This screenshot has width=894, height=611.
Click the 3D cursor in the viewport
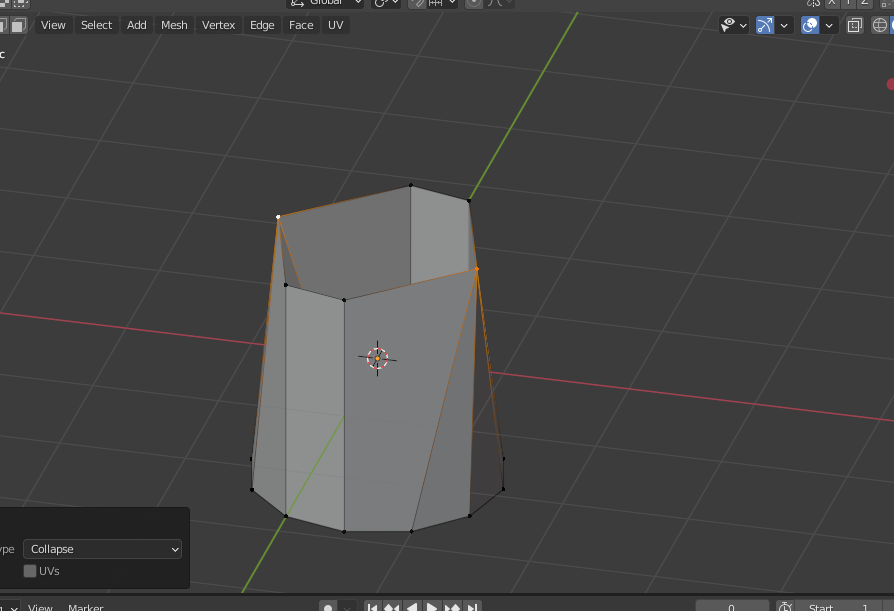(377, 359)
